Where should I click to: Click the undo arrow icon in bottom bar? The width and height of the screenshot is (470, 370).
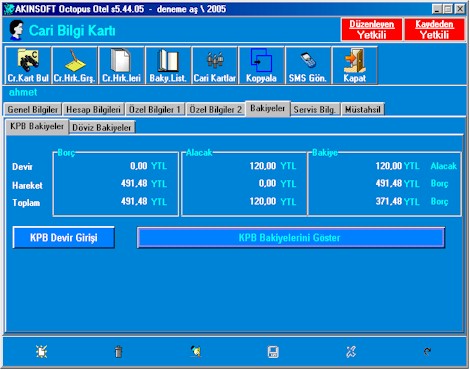(x=428, y=351)
